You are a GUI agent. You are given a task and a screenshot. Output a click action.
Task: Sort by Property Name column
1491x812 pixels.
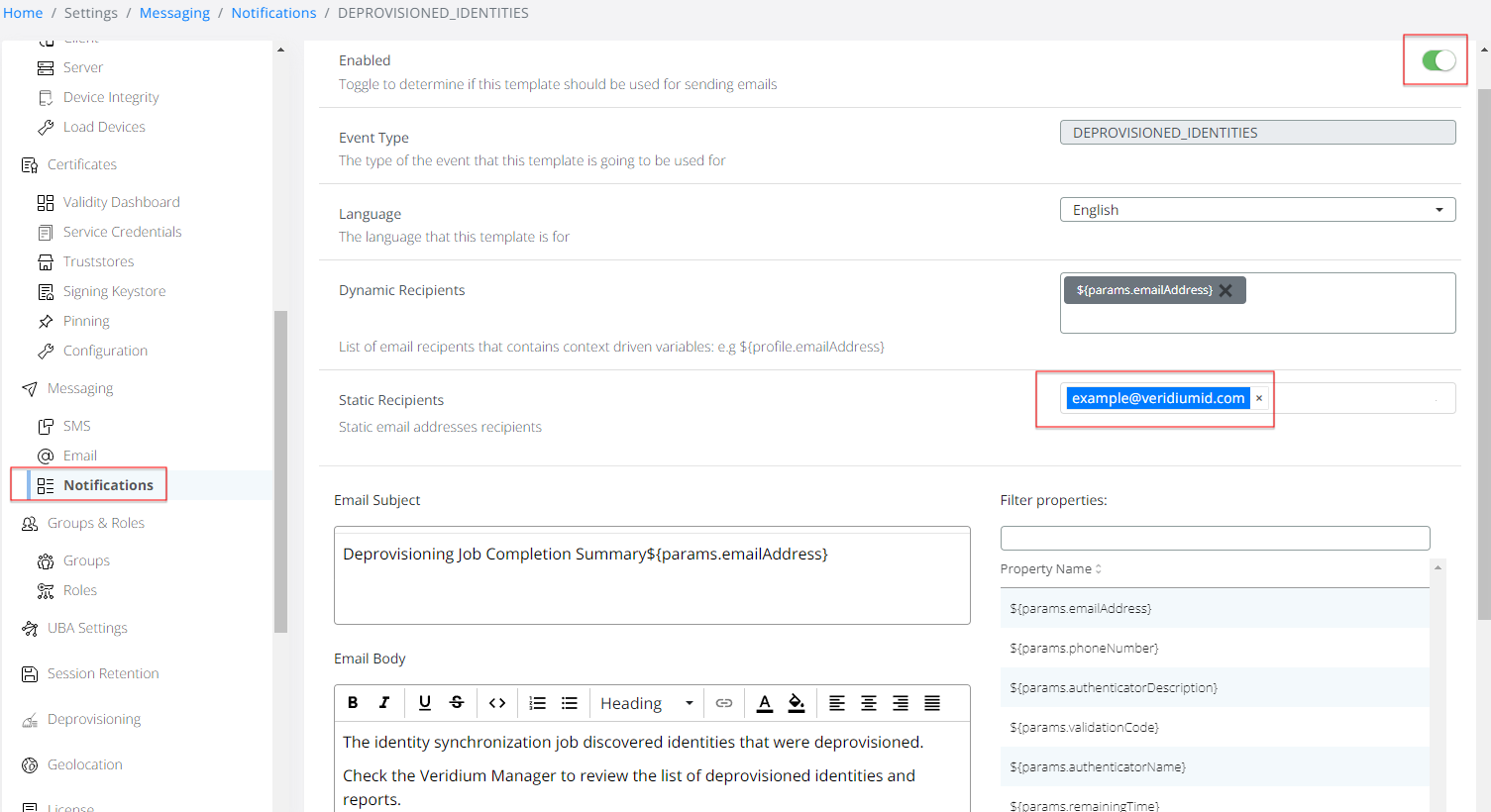pos(1051,569)
